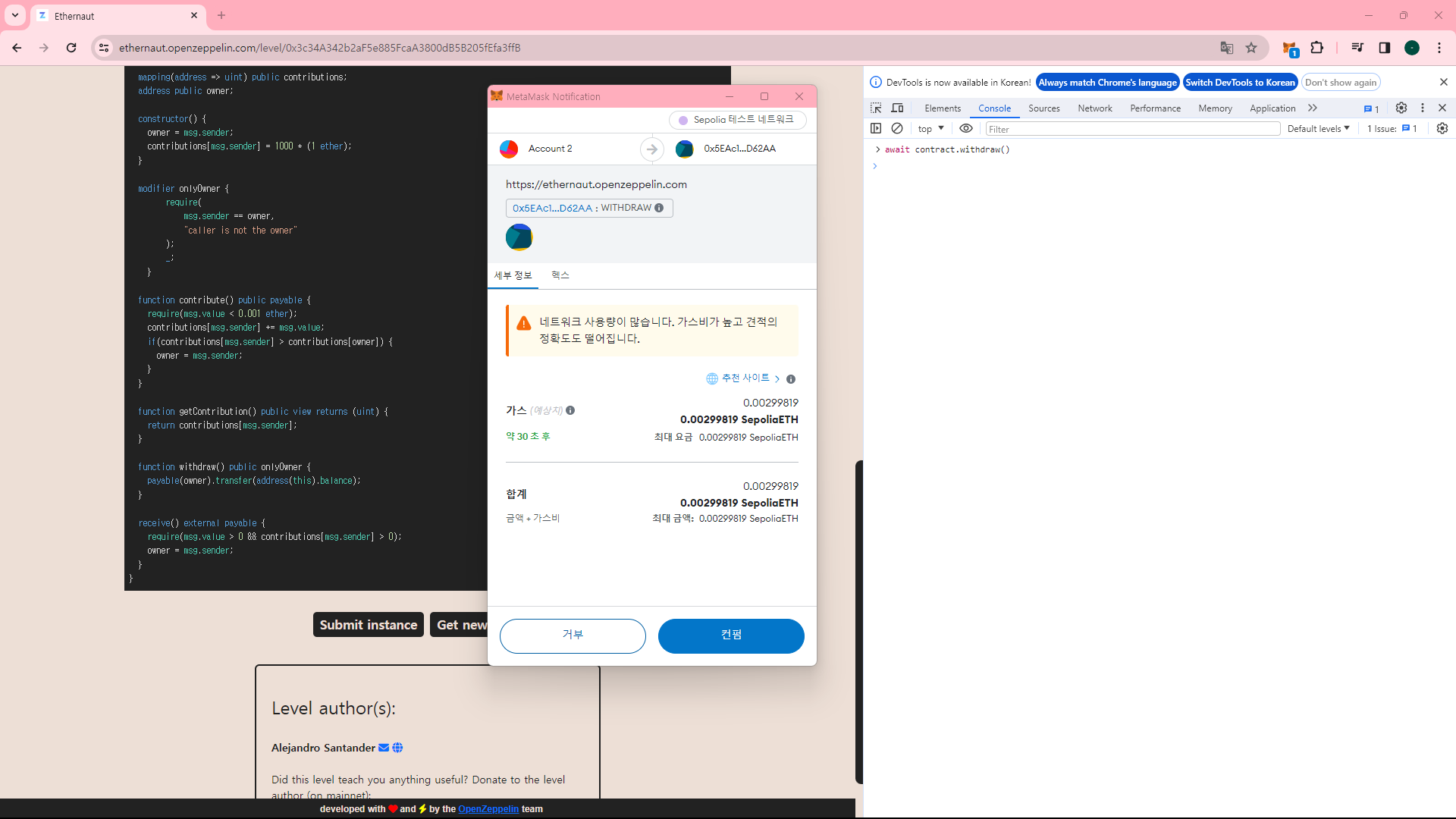
Task: Switch to the Elements tab
Action: tap(943, 108)
